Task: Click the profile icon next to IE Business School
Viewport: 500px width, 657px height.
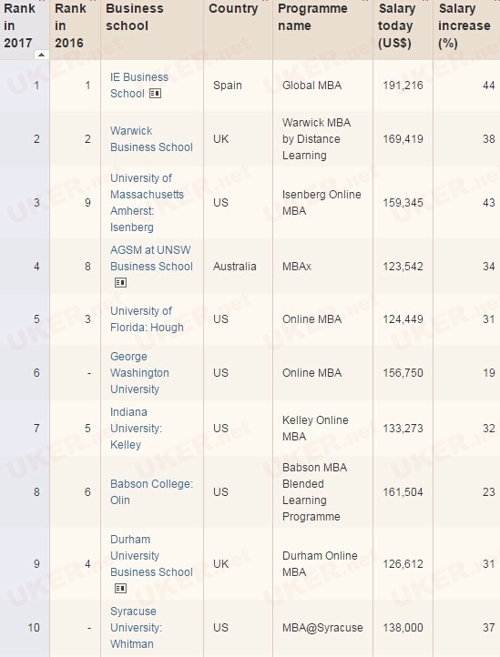Action: [x=155, y=93]
